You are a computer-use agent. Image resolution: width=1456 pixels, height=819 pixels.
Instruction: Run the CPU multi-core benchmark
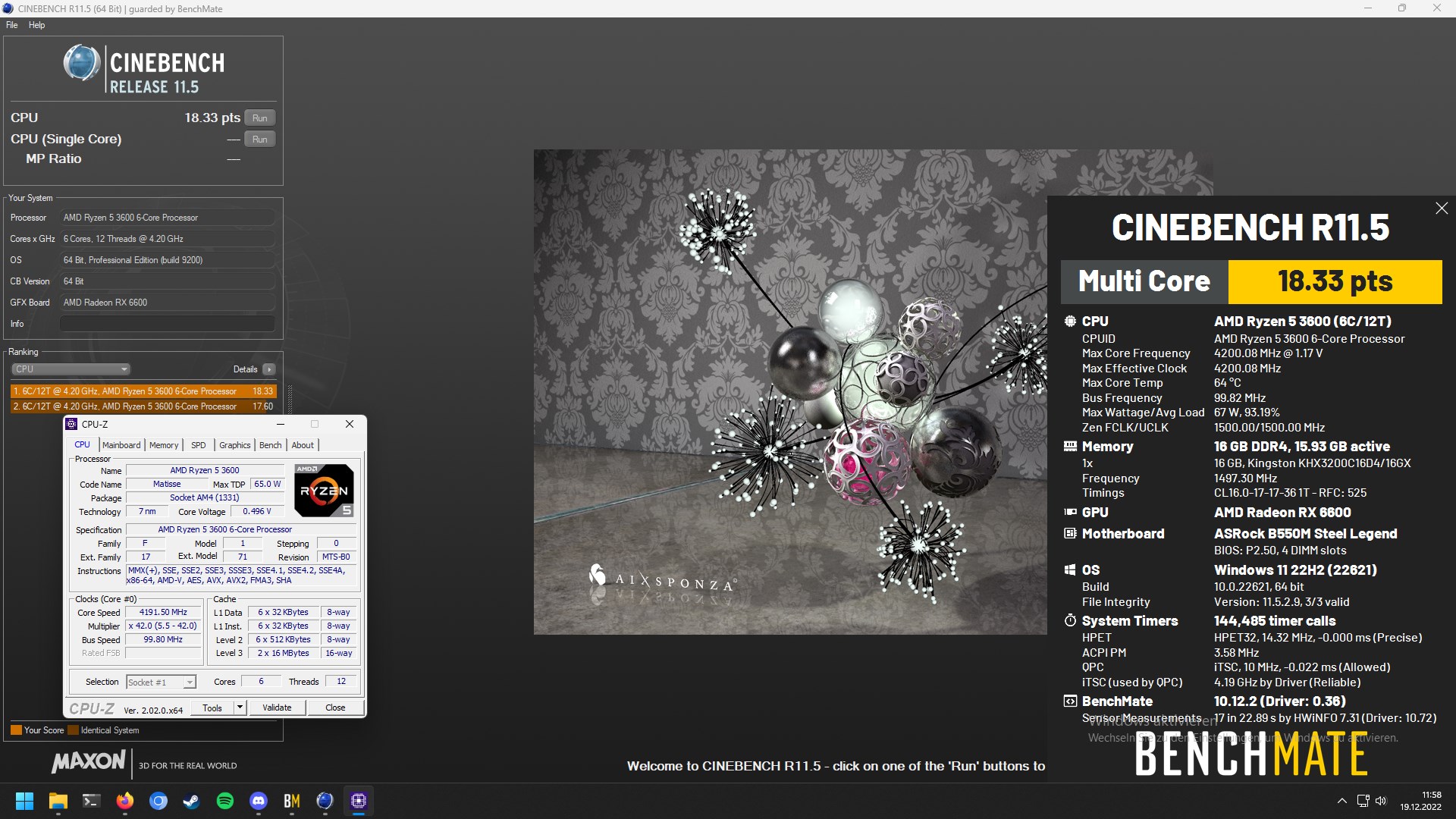pyautogui.click(x=260, y=118)
